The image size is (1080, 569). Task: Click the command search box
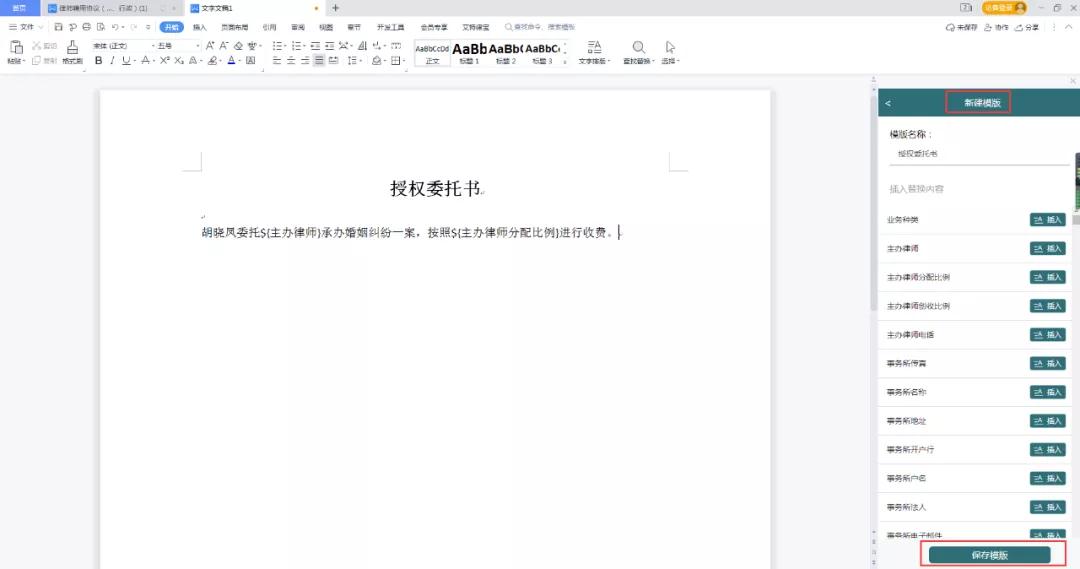[x=540, y=27]
